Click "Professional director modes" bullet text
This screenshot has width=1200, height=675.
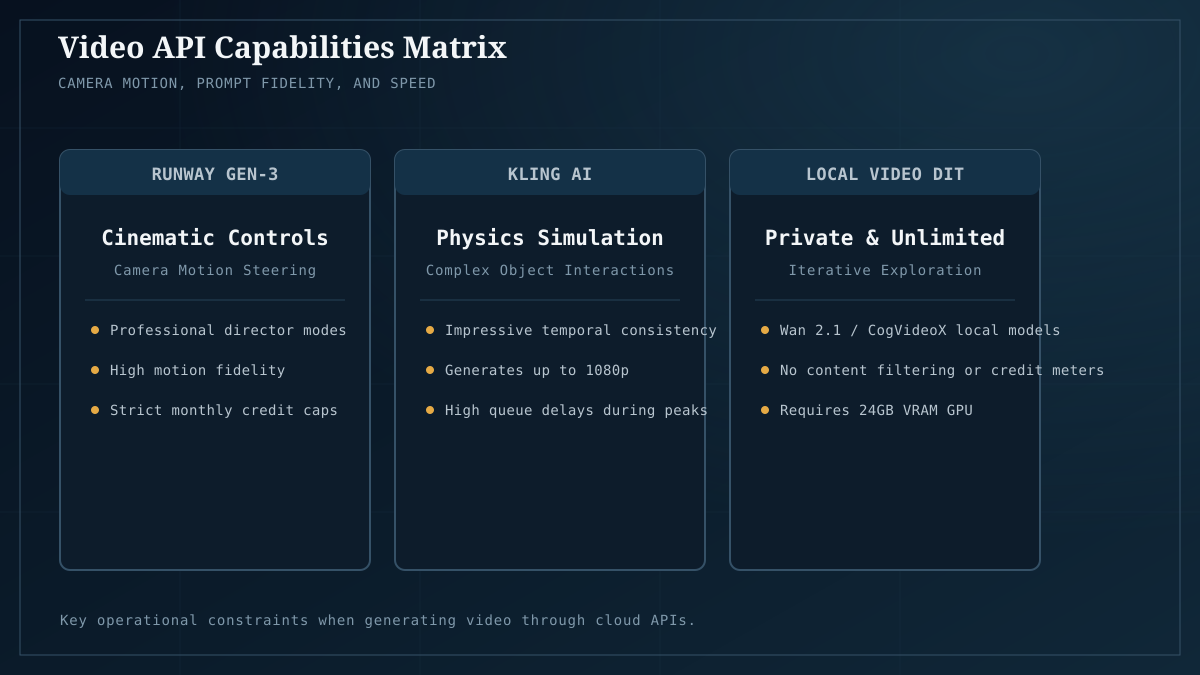coord(228,330)
